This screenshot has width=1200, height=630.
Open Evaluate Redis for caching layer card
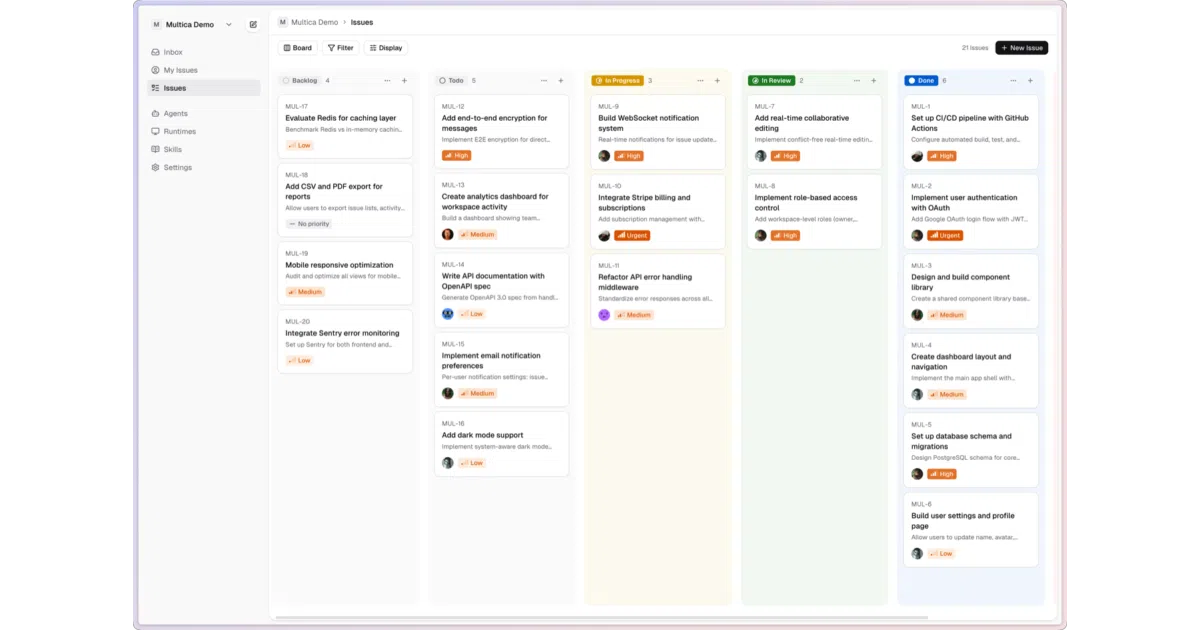point(345,127)
